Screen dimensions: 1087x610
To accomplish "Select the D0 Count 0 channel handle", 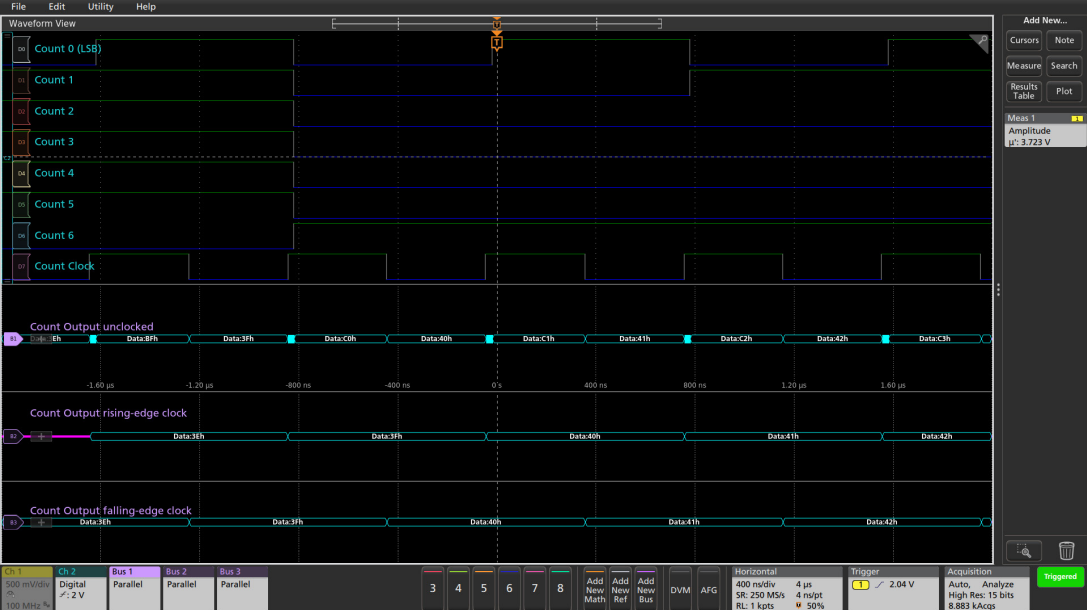I will (x=21, y=48).
